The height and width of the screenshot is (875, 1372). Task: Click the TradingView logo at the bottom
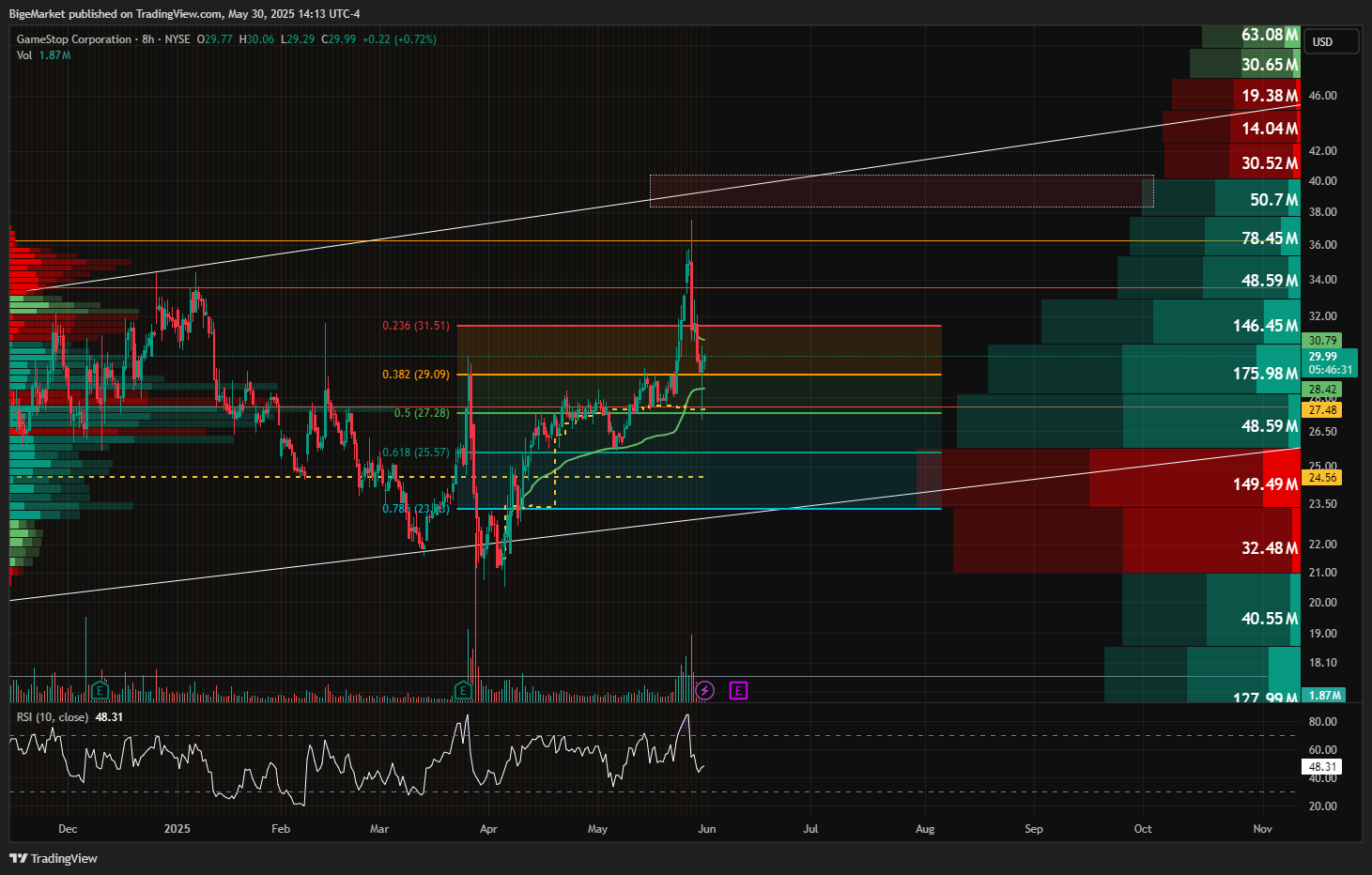tap(54, 858)
